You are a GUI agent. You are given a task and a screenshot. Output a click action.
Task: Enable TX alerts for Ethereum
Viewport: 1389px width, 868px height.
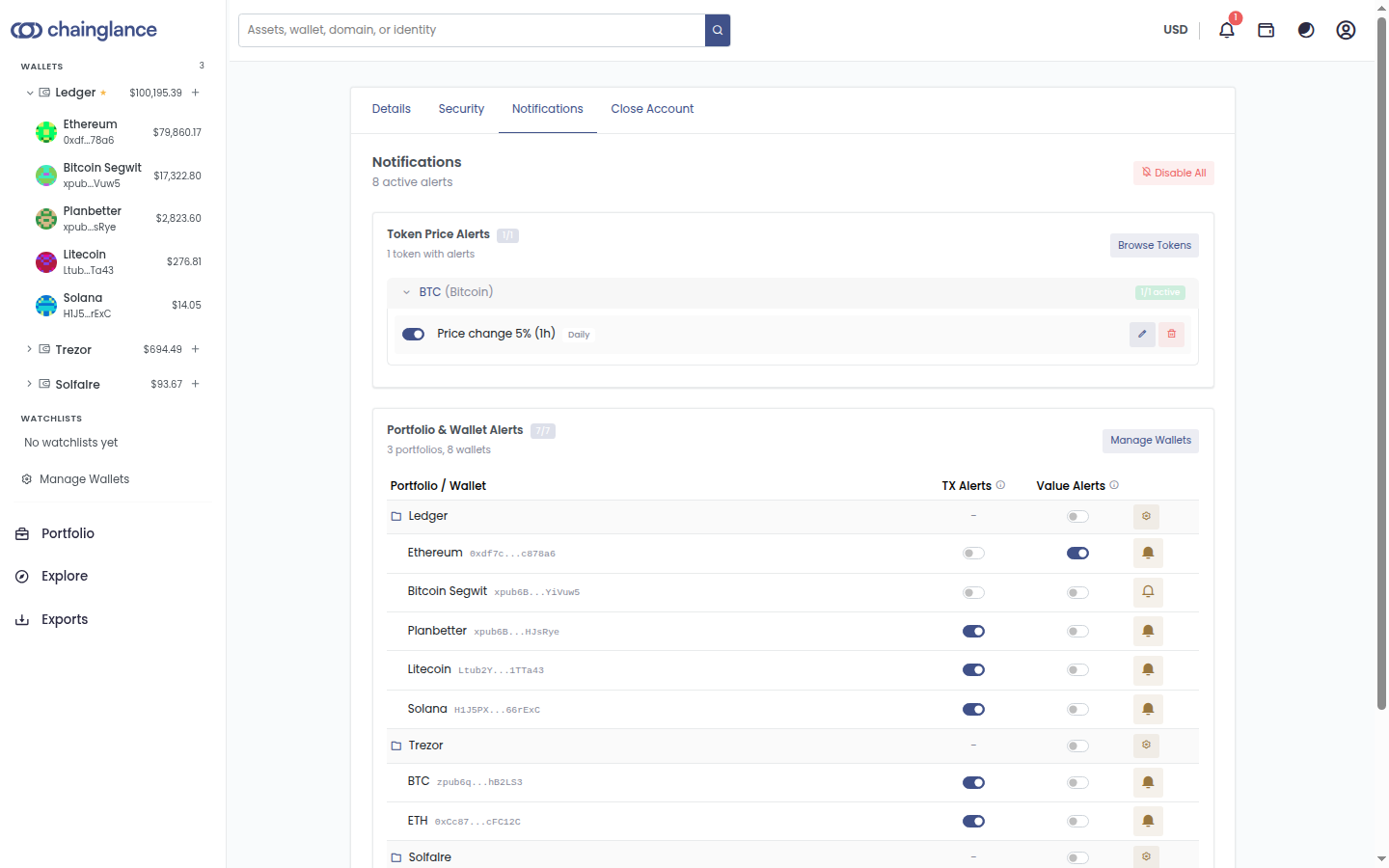(973, 554)
